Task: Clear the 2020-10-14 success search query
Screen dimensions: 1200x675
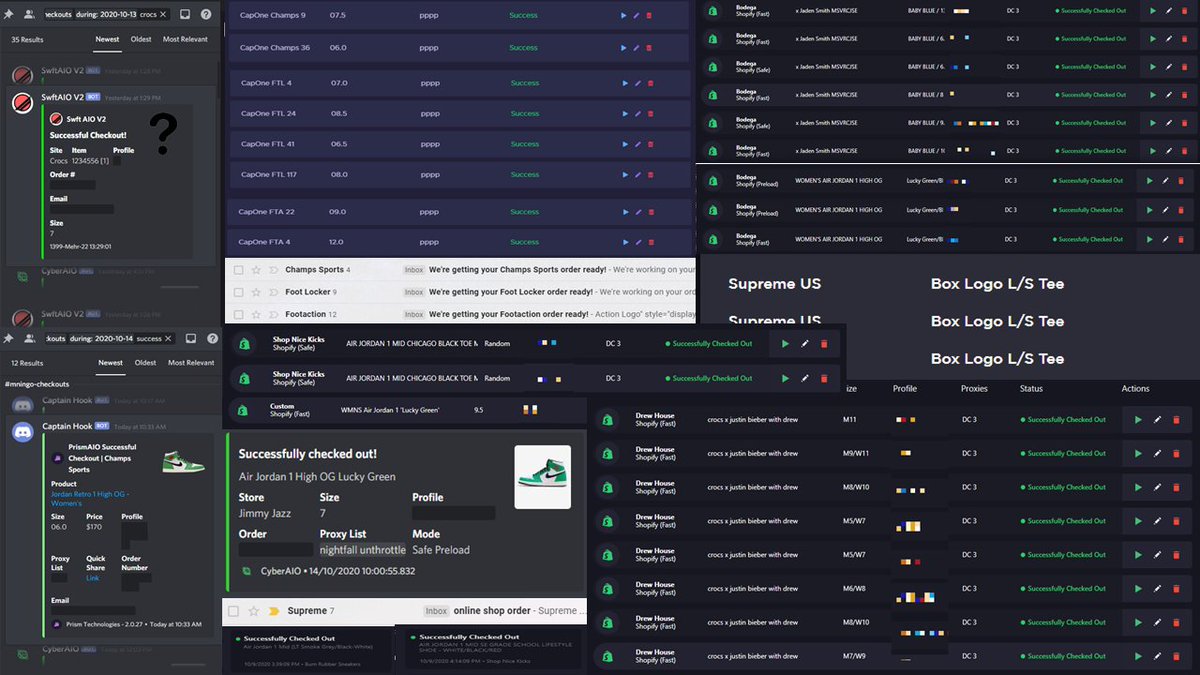Action: click(x=170, y=338)
